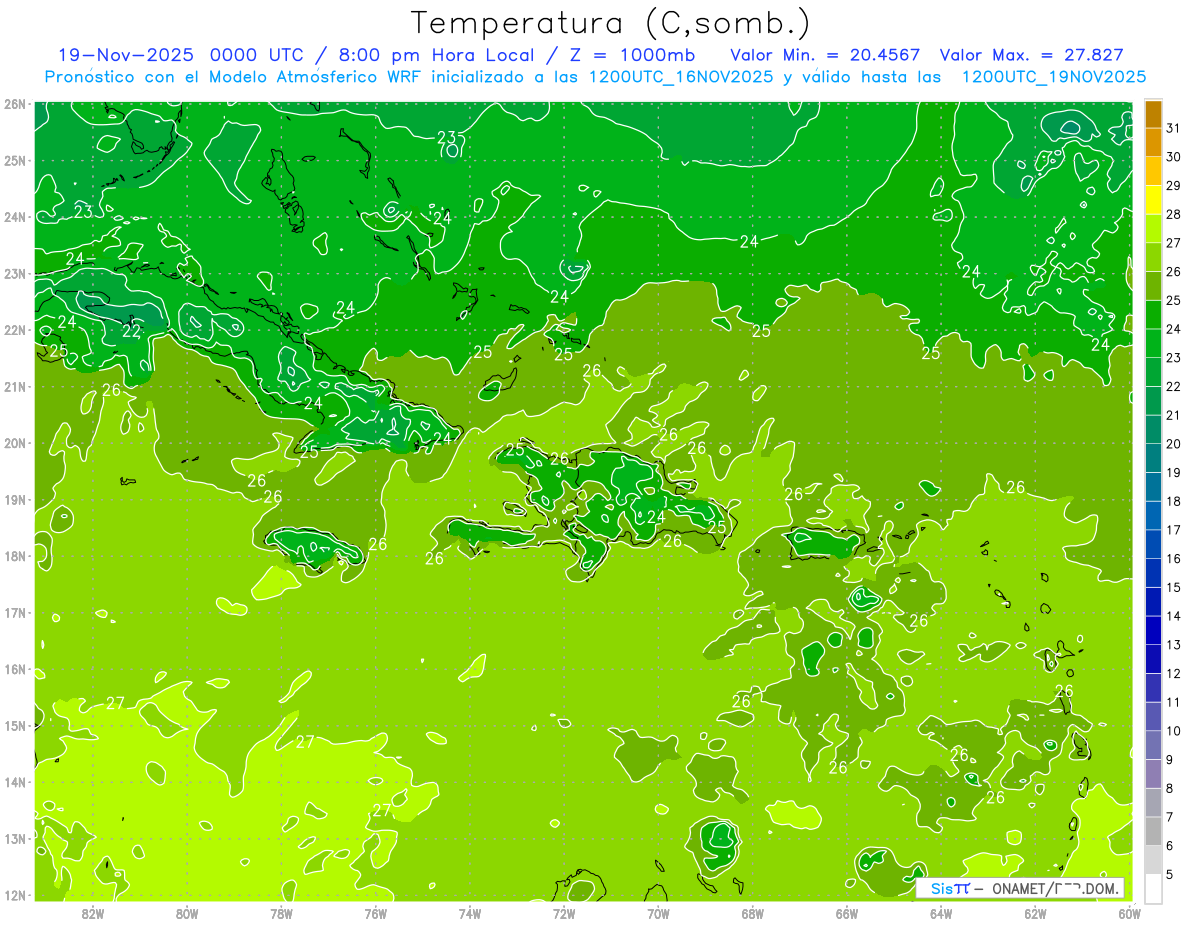Pick the orange legend swatch between 30 and 31
1200x927 pixels.
[x=1153, y=142]
